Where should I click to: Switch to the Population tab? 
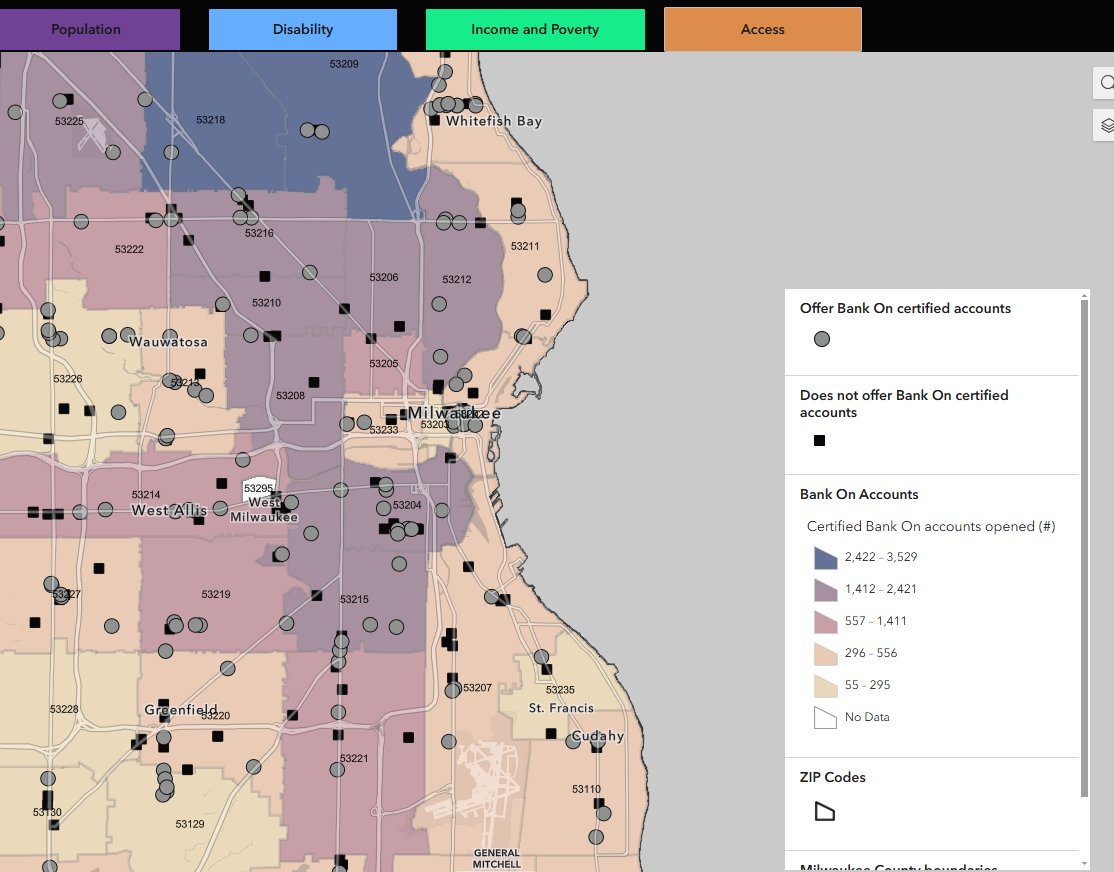click(86, 30)
